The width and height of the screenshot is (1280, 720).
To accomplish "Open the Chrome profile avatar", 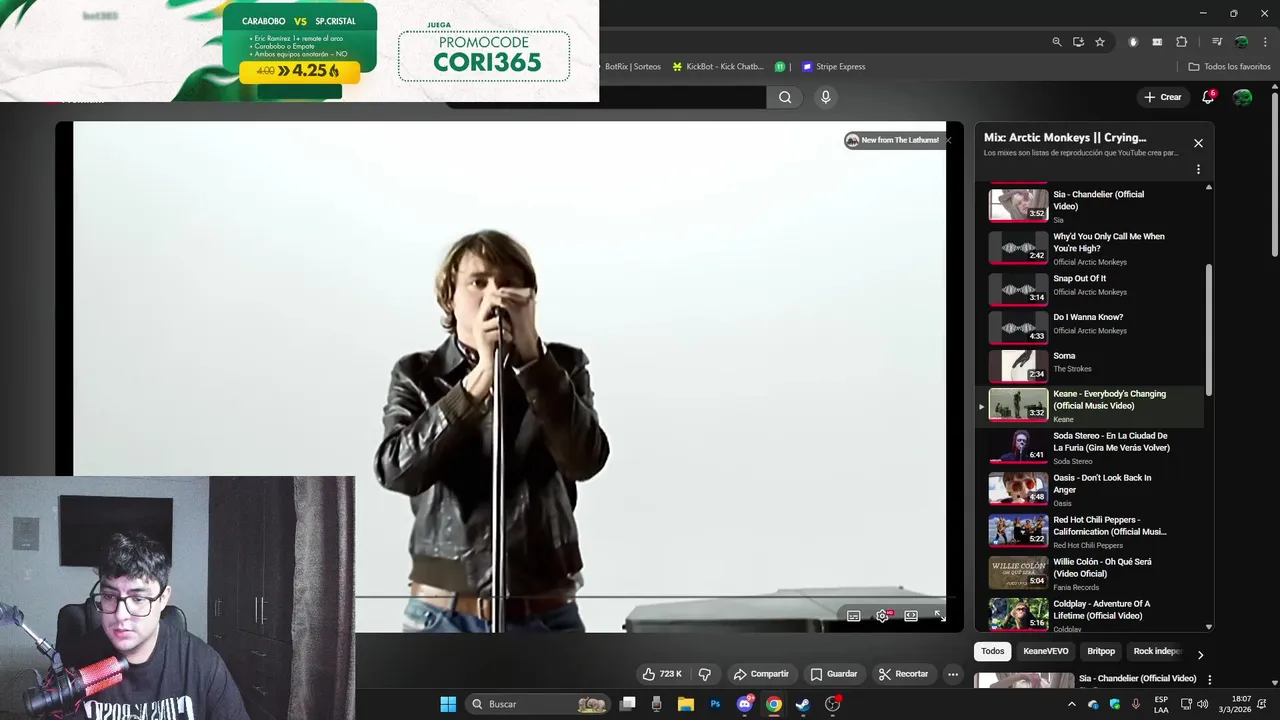I will [1241, 42].
